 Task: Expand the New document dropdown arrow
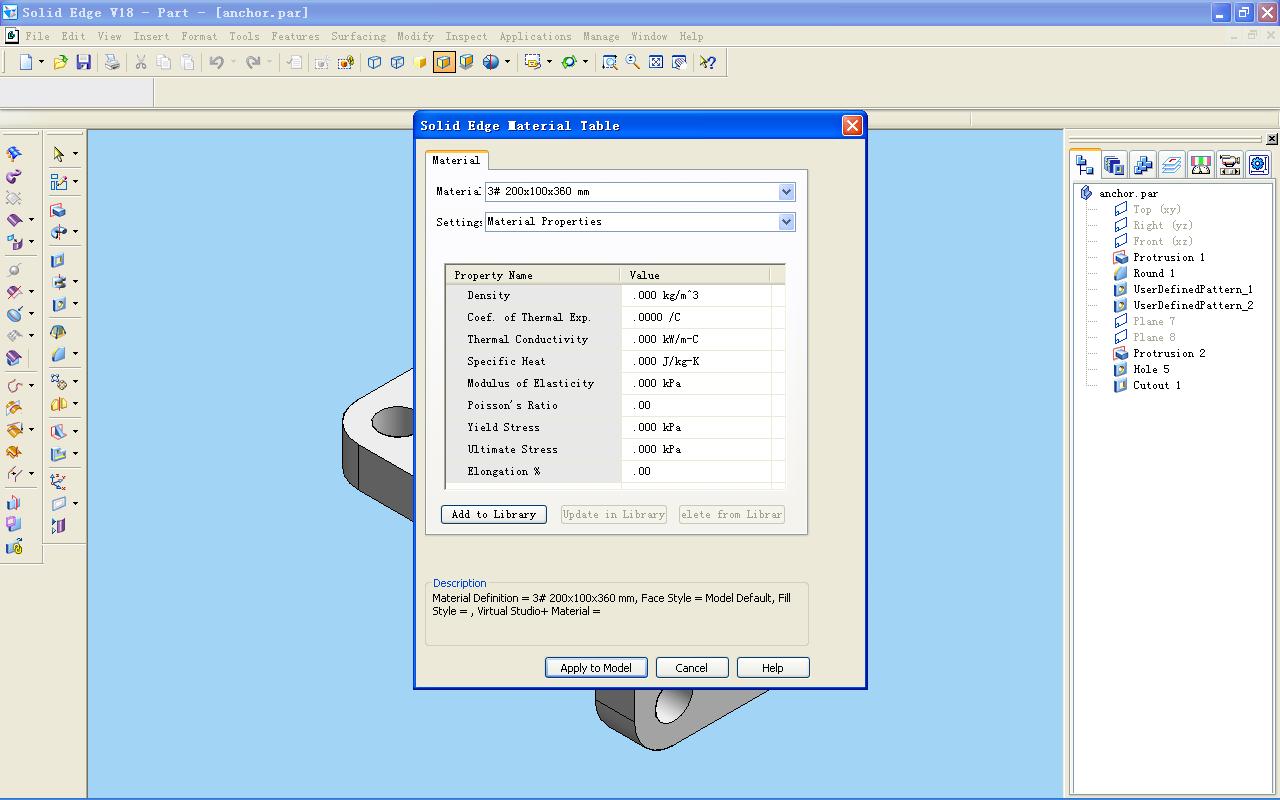tap(41, 62)
